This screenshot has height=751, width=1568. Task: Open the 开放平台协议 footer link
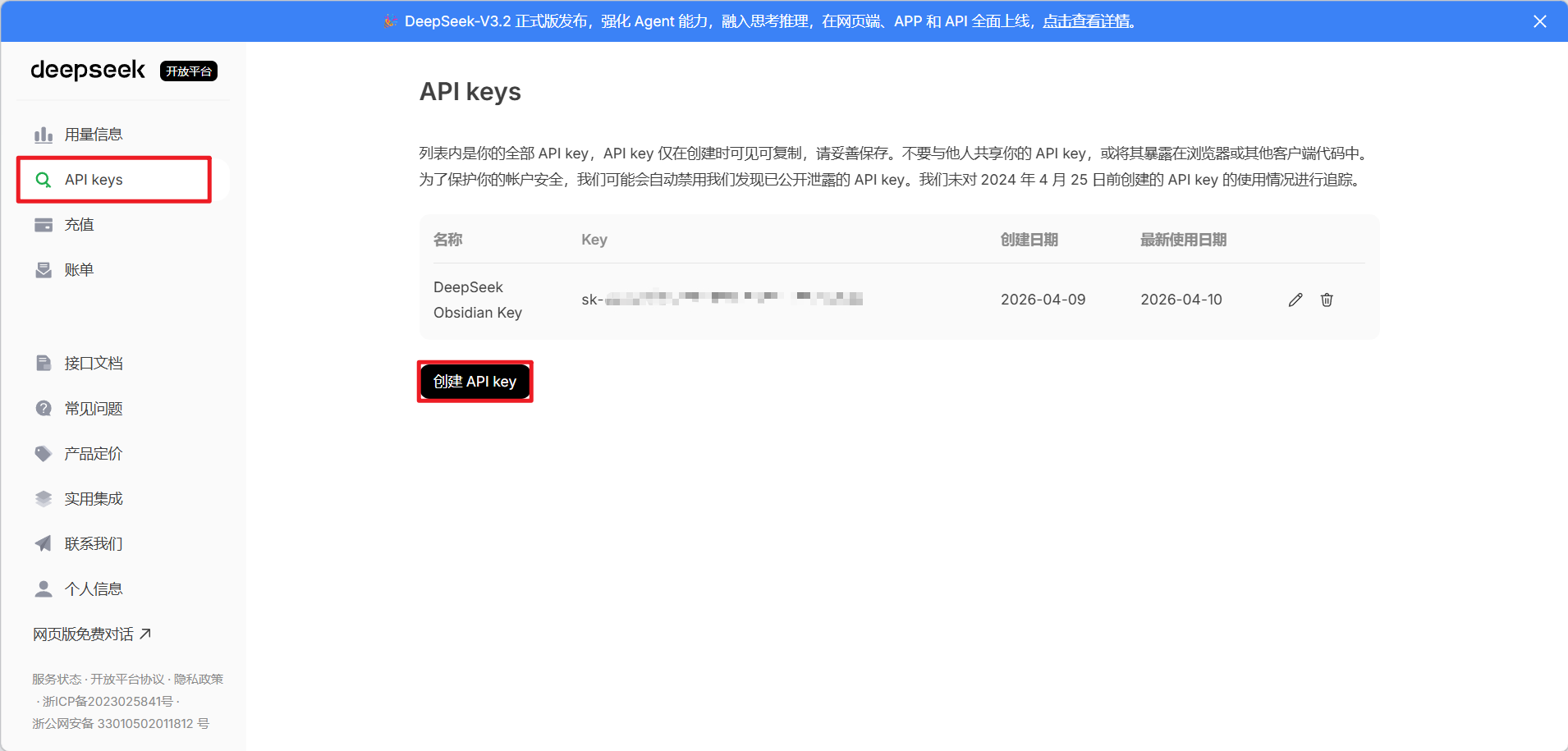click(x=127, y=679)
